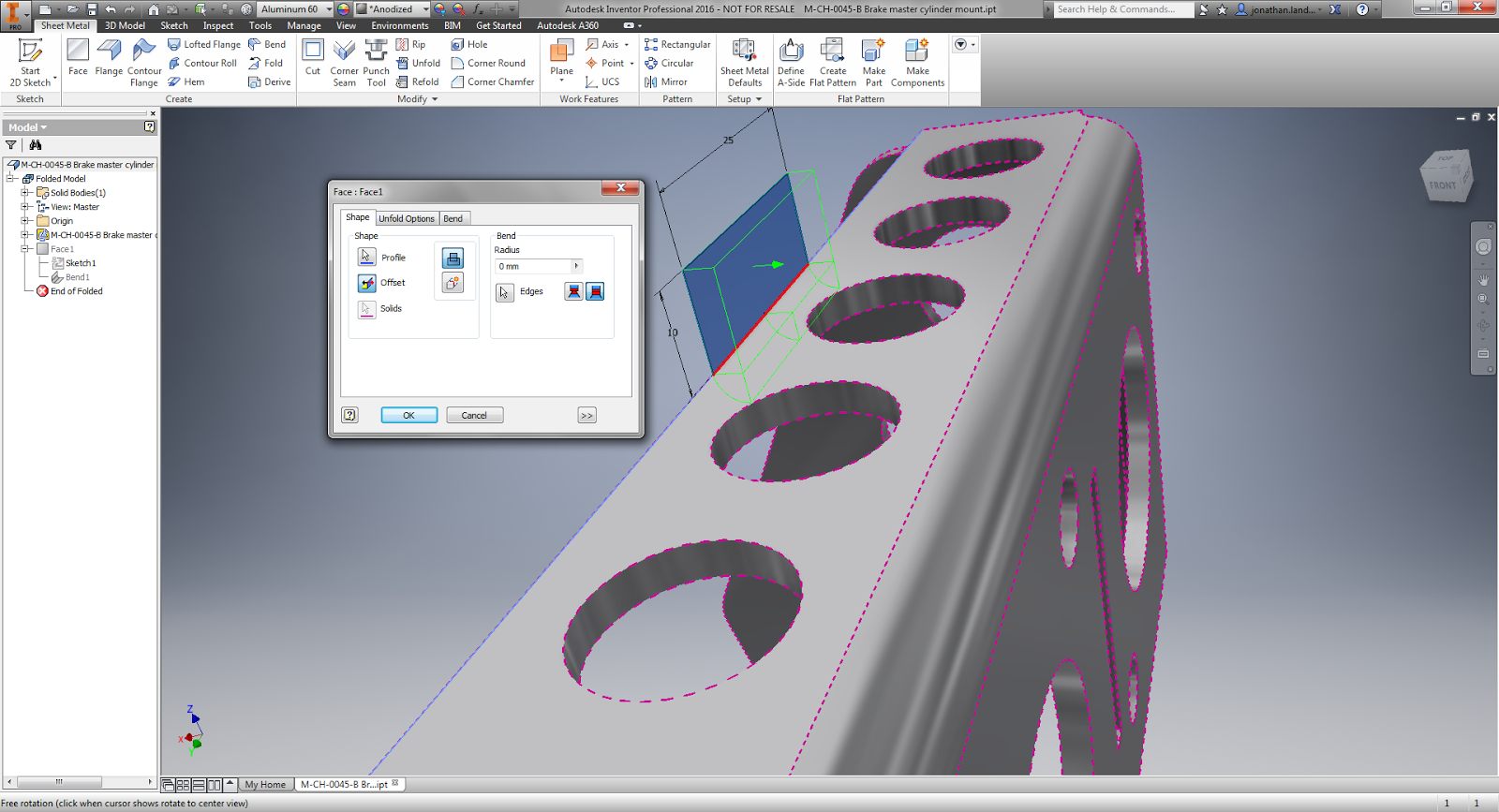This screenshot has height=812, width=1499.
Task: Click the Fold tool
Action: [265, 63]
